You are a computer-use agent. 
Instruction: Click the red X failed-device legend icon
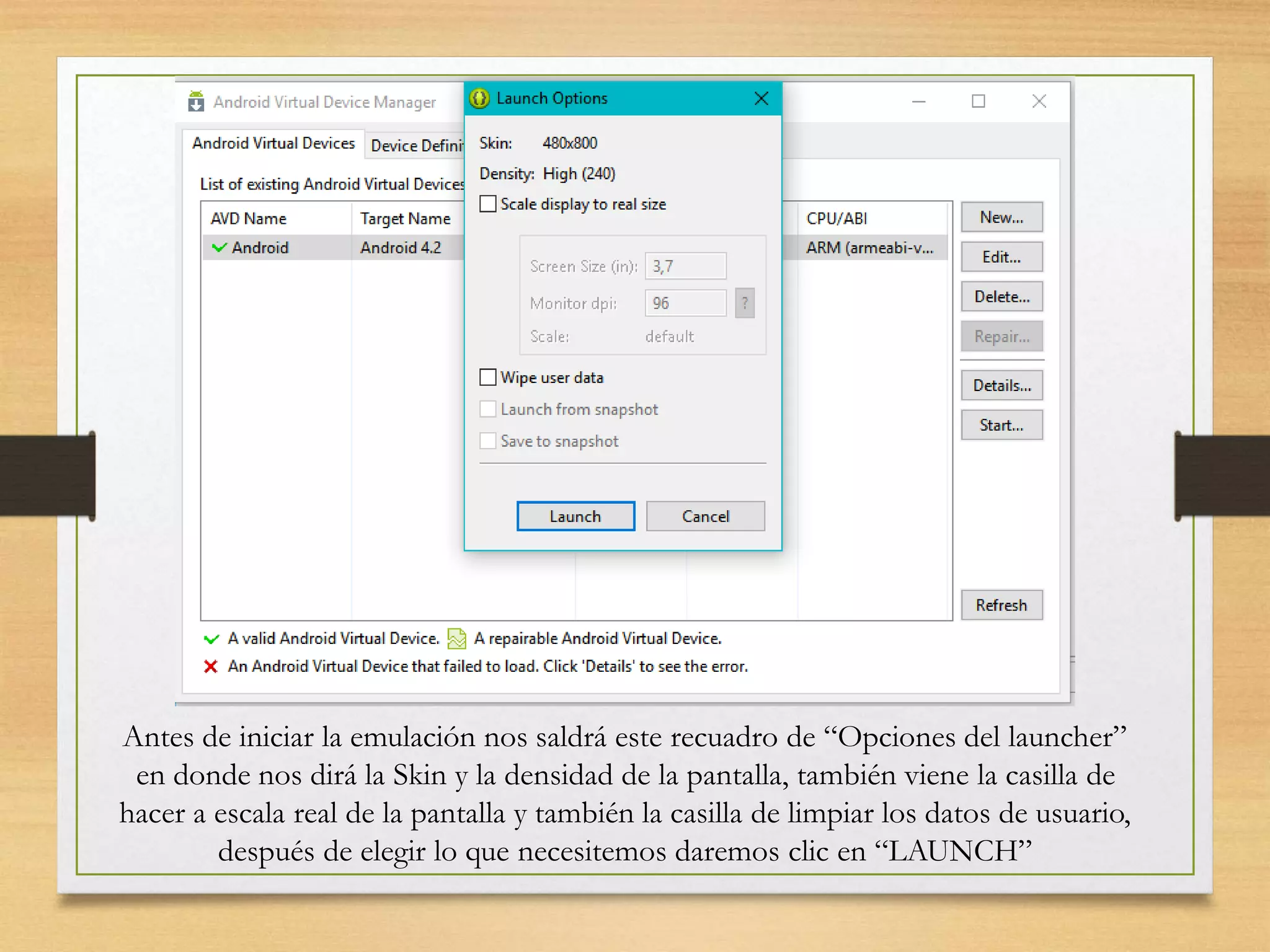pos(211,666)
